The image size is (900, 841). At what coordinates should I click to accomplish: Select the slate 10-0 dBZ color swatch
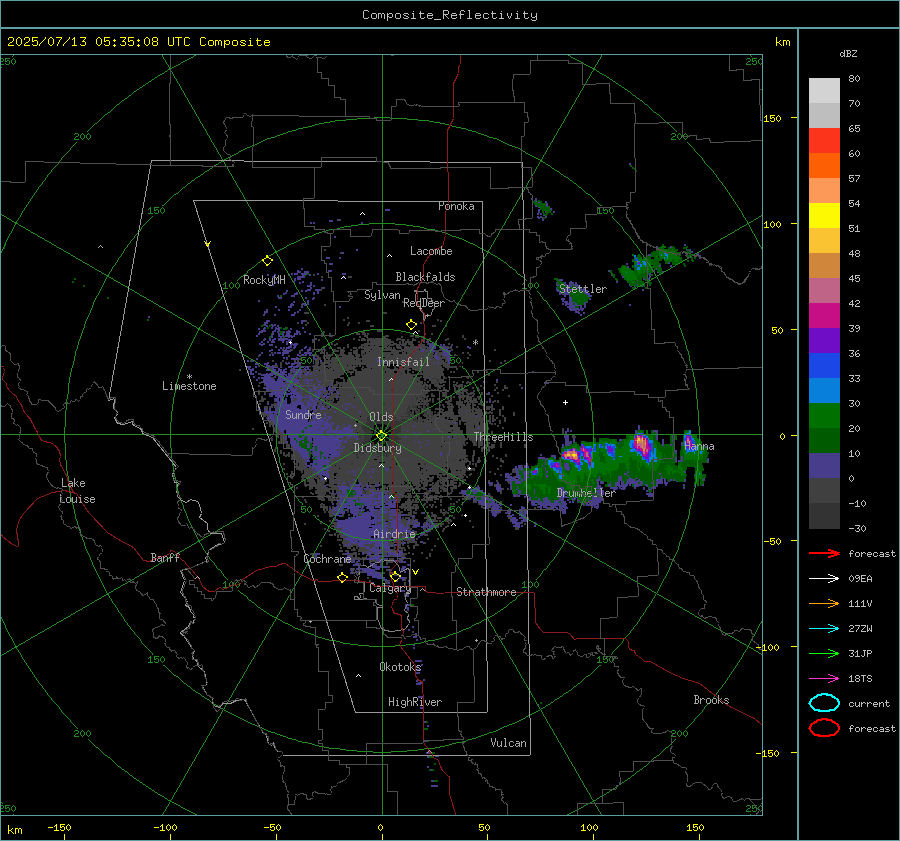(824, 465)
